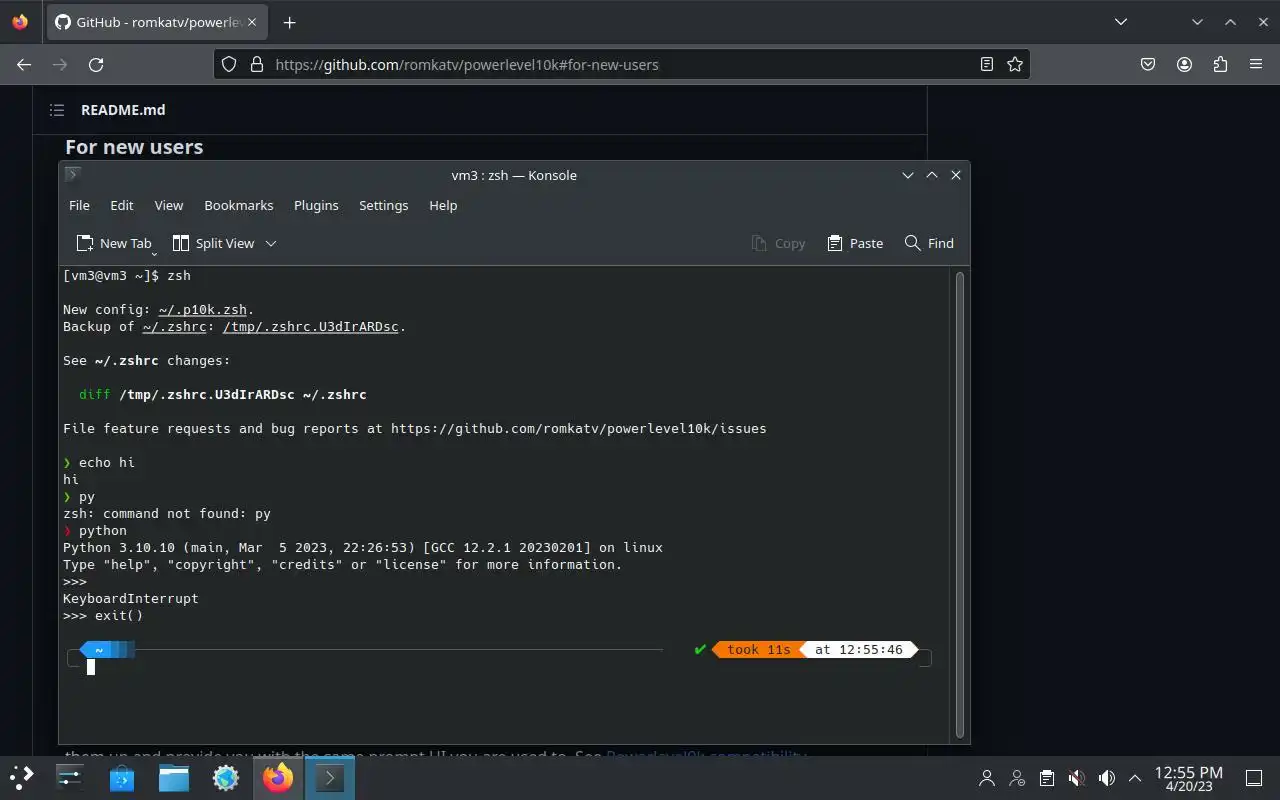Click Split View toolbar button

[x=214, y=243]
